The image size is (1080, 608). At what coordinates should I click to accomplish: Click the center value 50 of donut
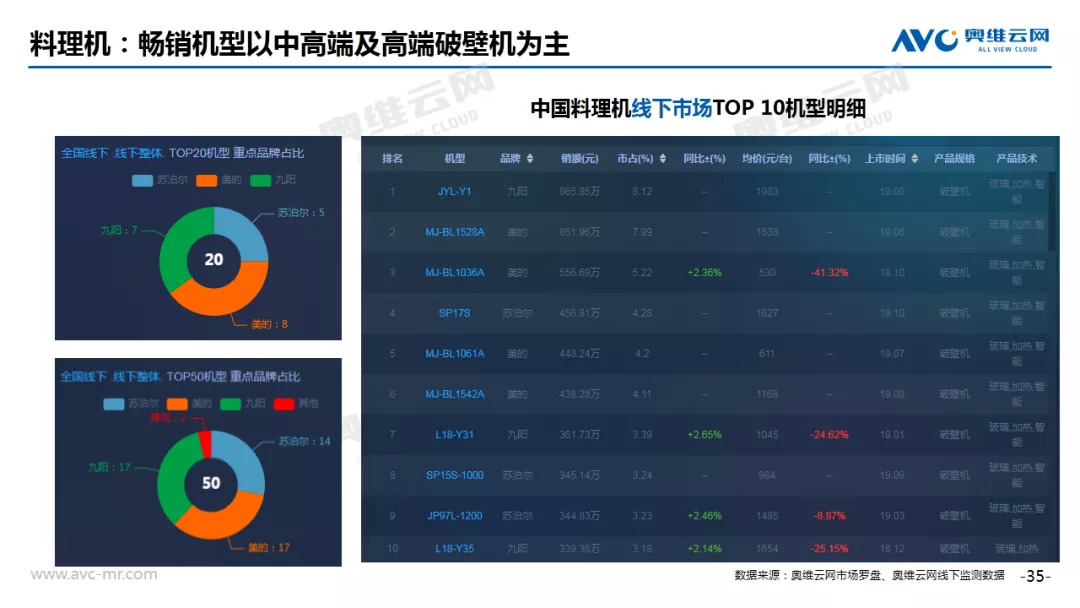click(211, 483)
